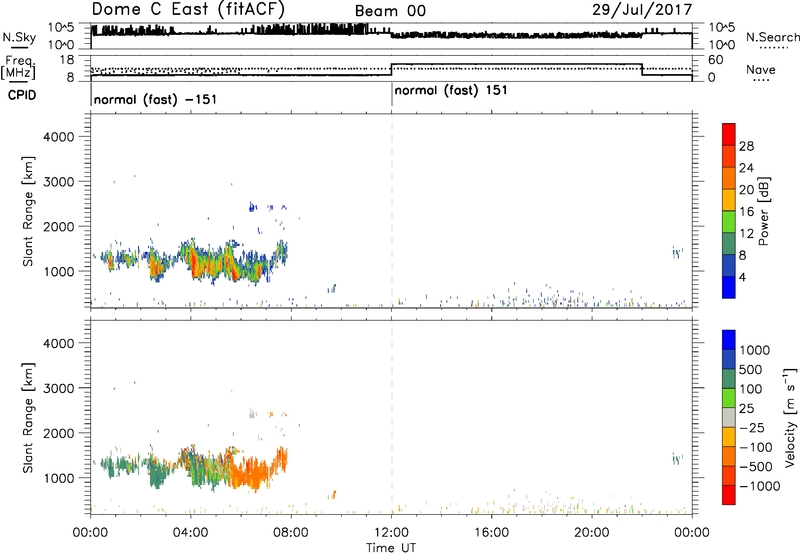Click the frequency step line at 12:00

[x=391, y=70]
